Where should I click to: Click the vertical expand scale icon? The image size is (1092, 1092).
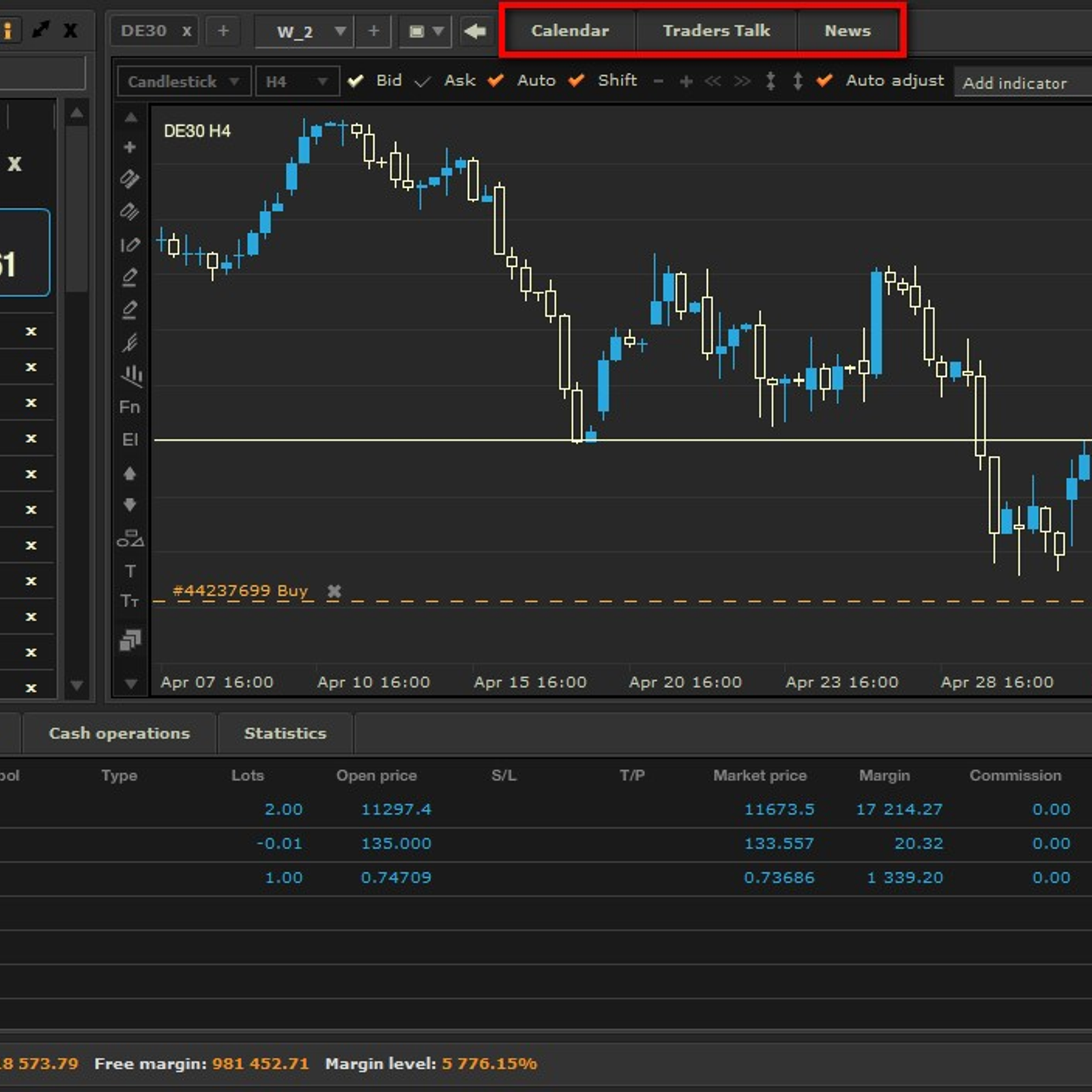point(798,81)
